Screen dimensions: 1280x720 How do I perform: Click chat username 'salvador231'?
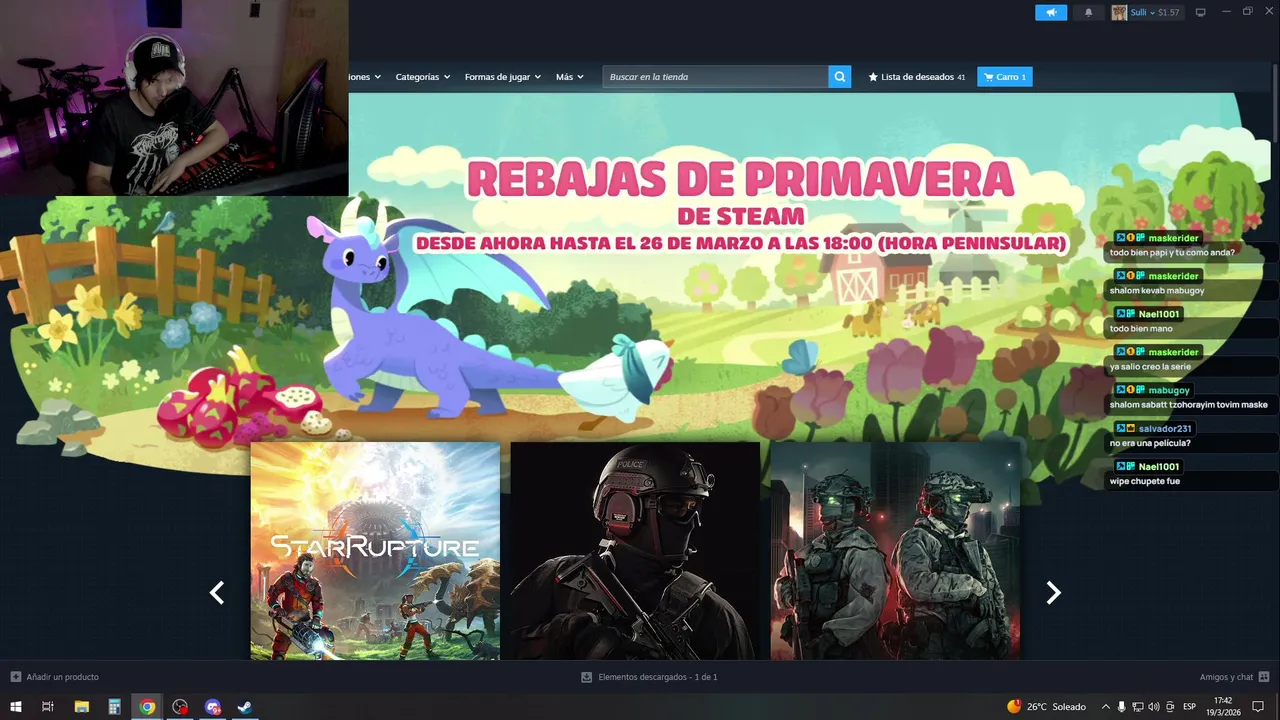pos(1165,428)
